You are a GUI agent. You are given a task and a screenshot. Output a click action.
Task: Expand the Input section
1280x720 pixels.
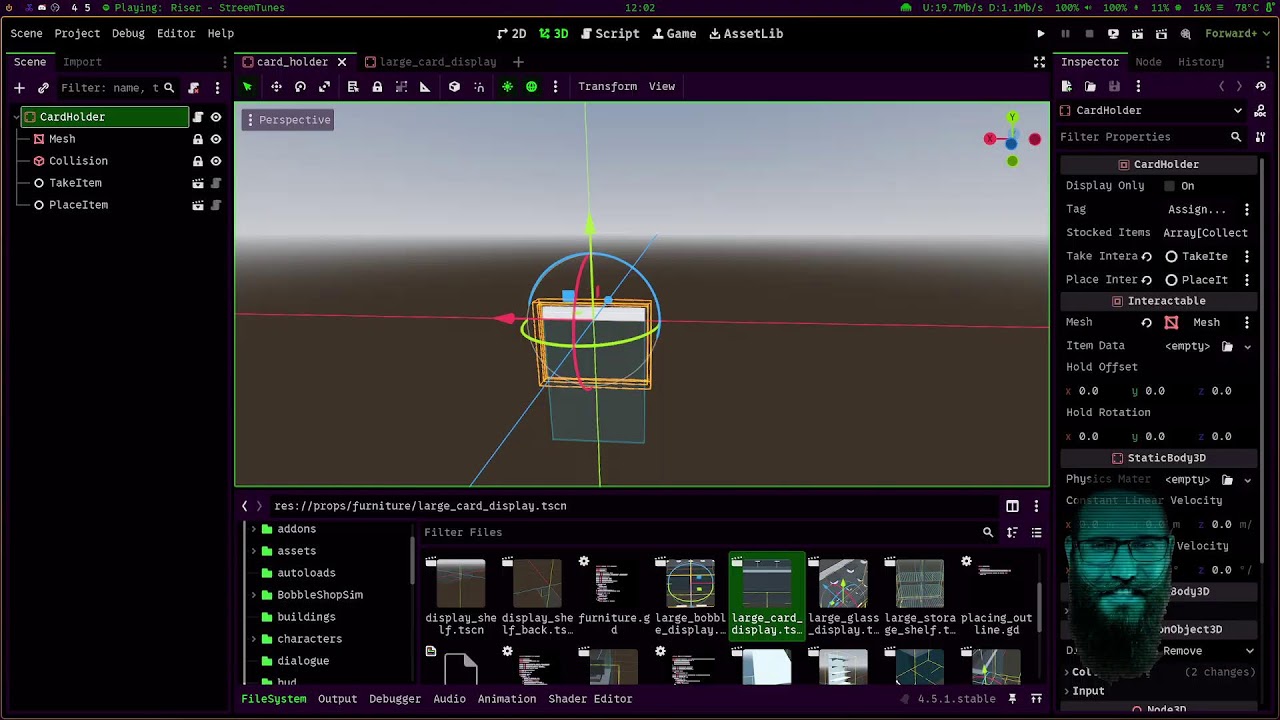[x=1088, y=691]
